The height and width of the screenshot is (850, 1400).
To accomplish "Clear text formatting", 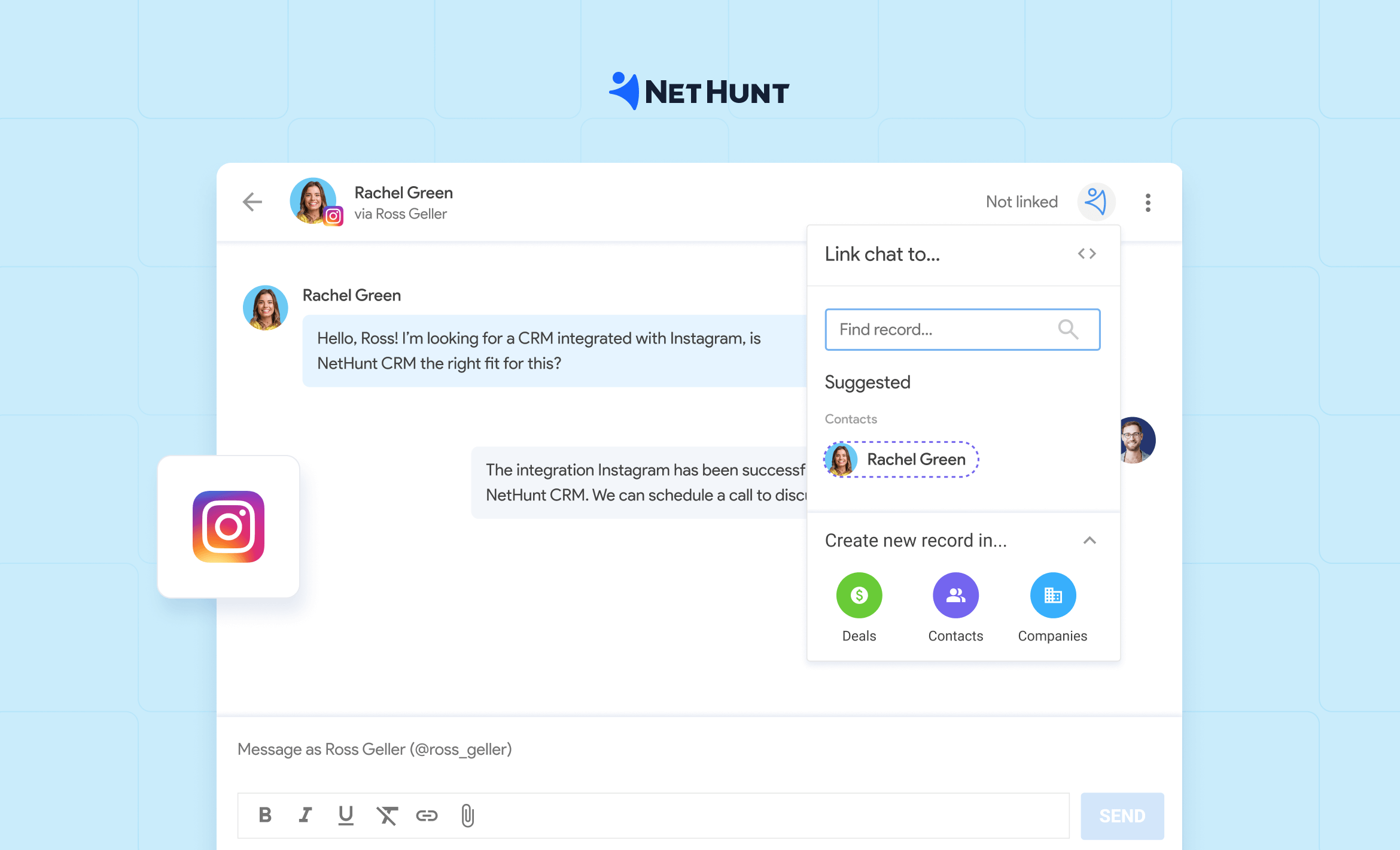I will coord(386,815).
